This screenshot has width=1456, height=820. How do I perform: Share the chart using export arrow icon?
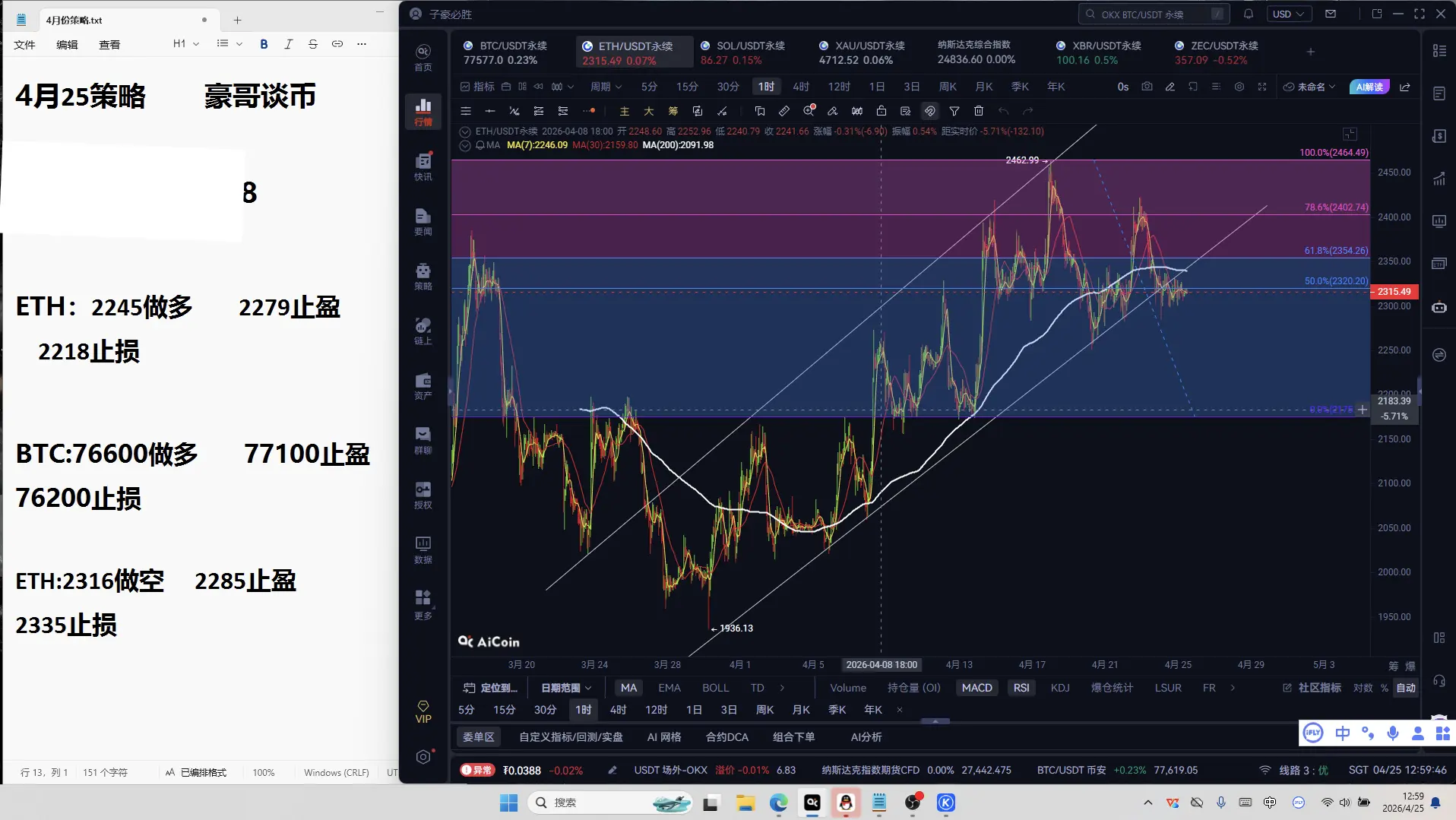(1405, 87)
